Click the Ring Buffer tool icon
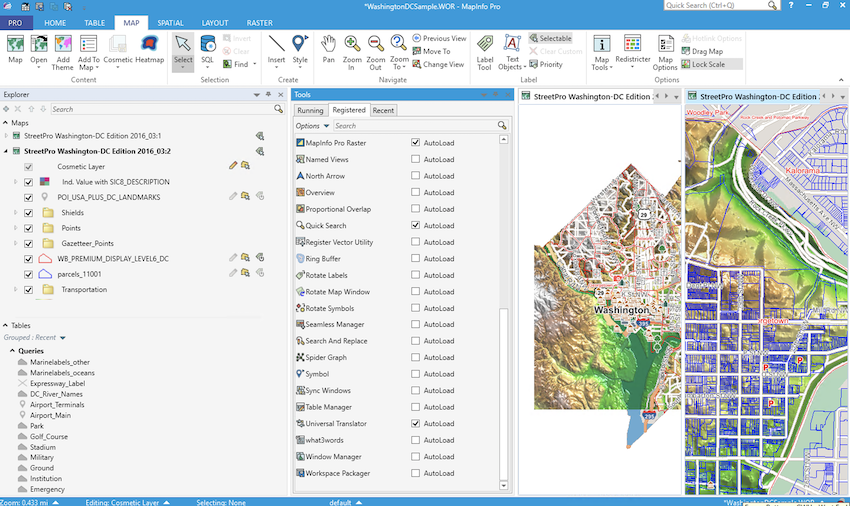 tap(300, 259)
